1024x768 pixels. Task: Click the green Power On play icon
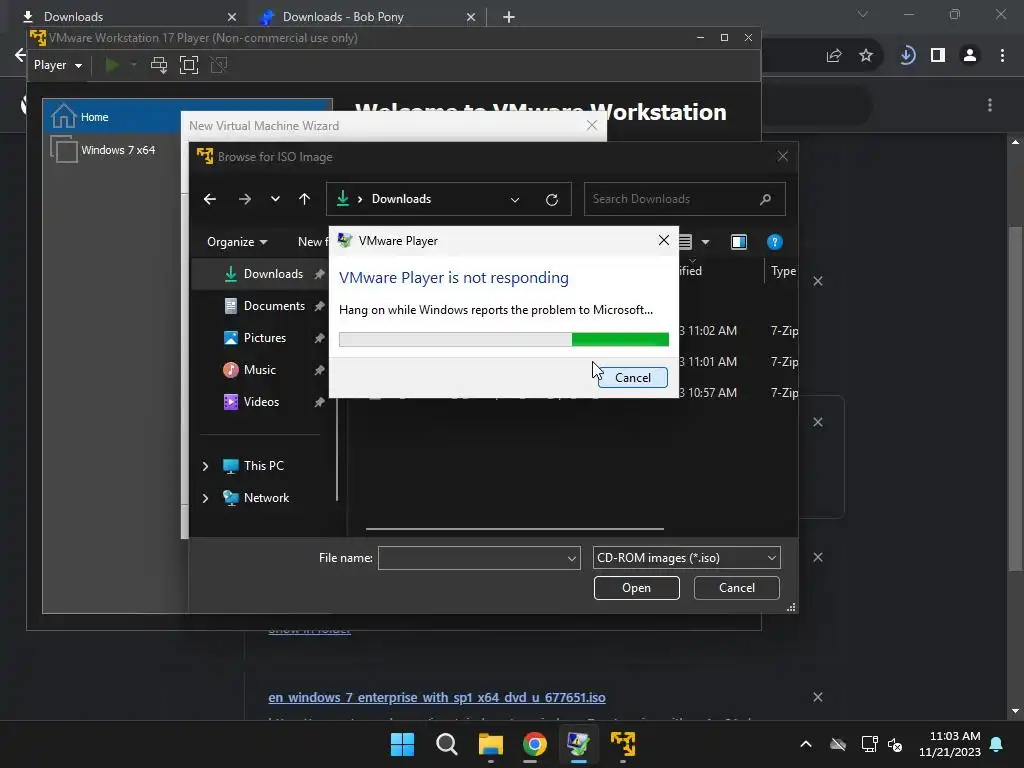click(112, 65)
